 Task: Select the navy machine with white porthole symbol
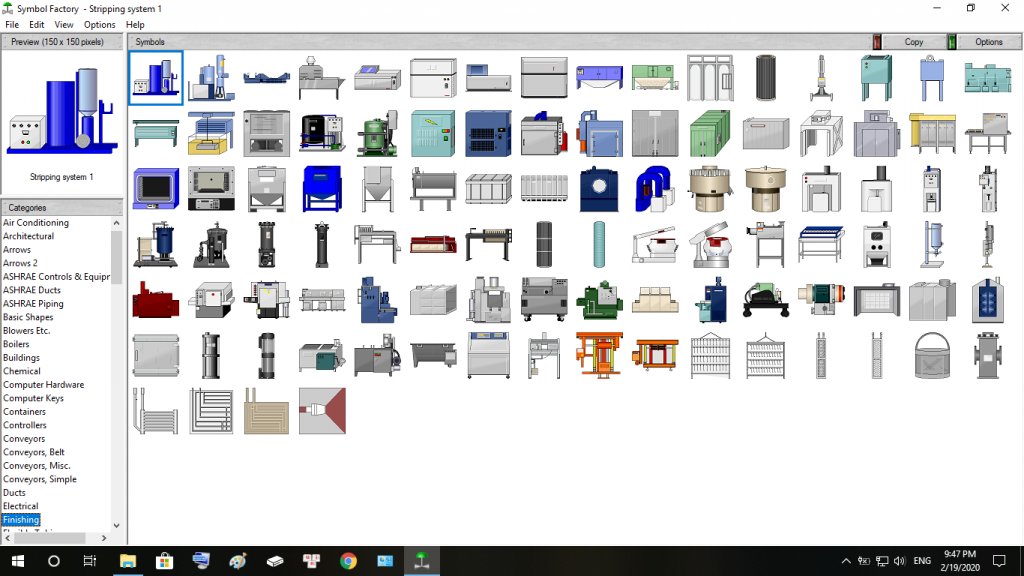[x=599, y=189]
